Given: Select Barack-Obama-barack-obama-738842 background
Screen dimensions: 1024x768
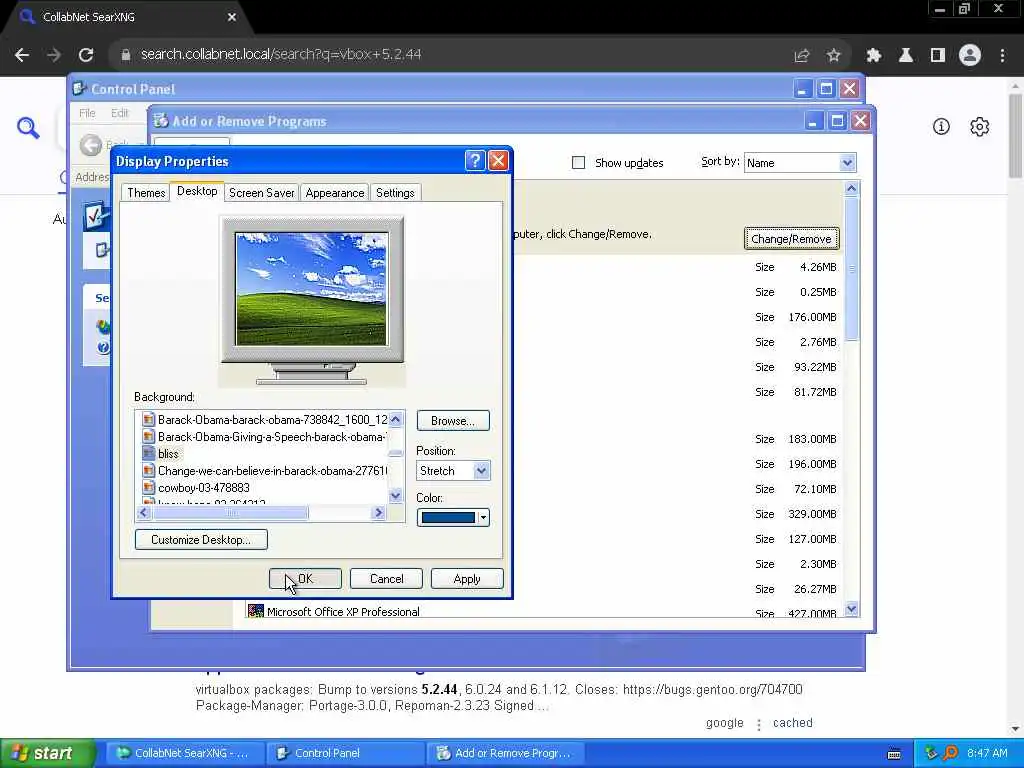Looking at the screenshot, I should (272, 419).
